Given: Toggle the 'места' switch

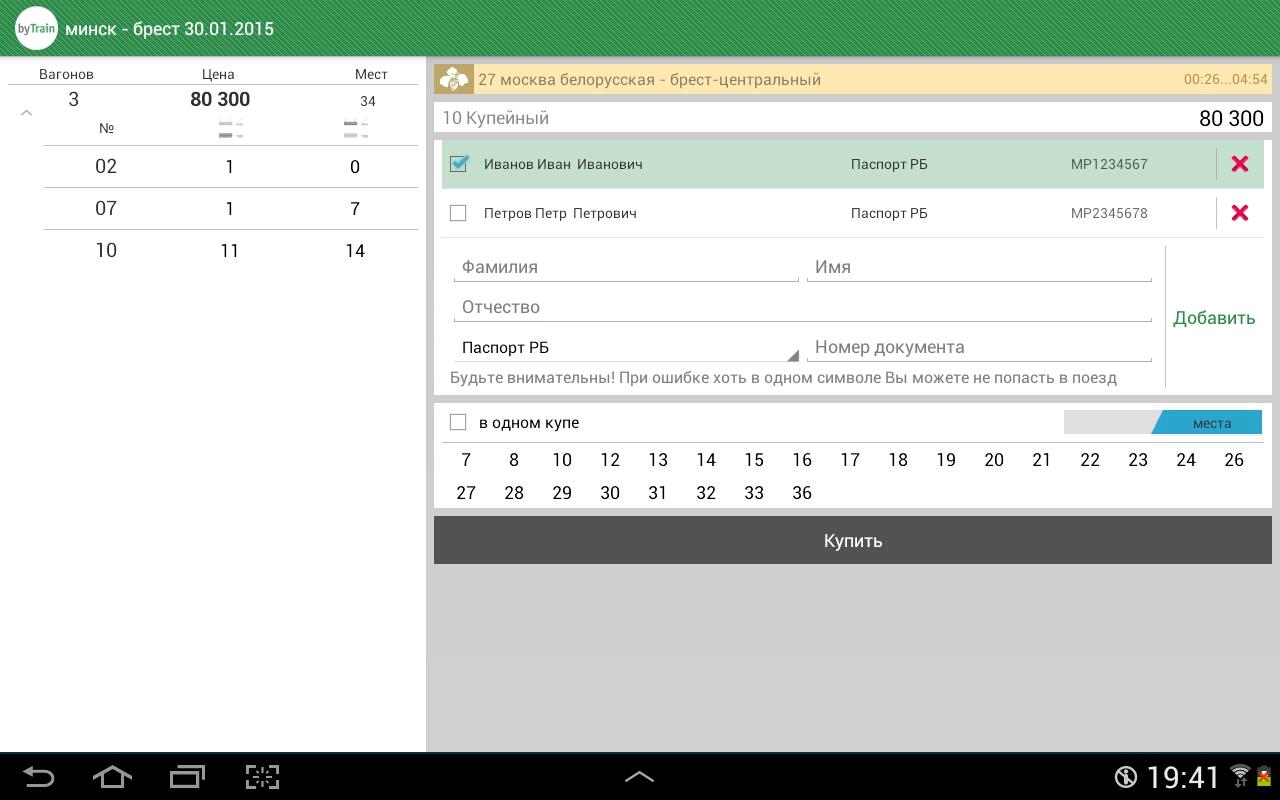Looking at the screenshot, I should point(1163,422).
